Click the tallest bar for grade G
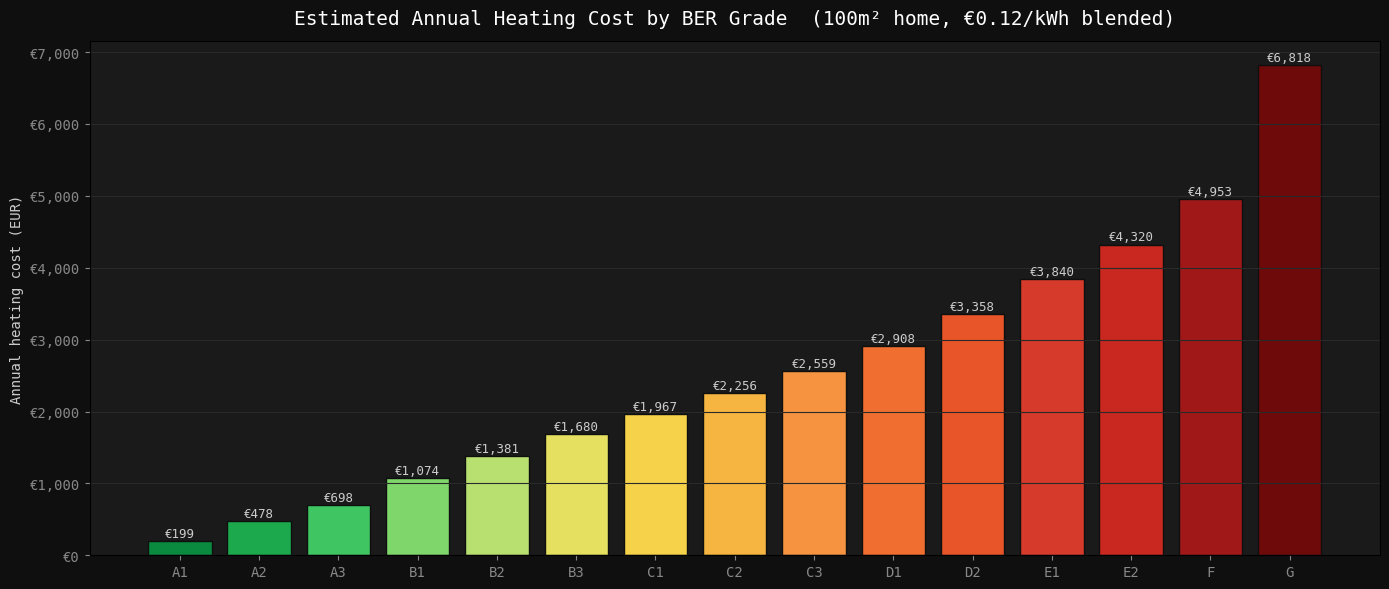This screenshot has height=589, width=1389. click(1289, 310)
